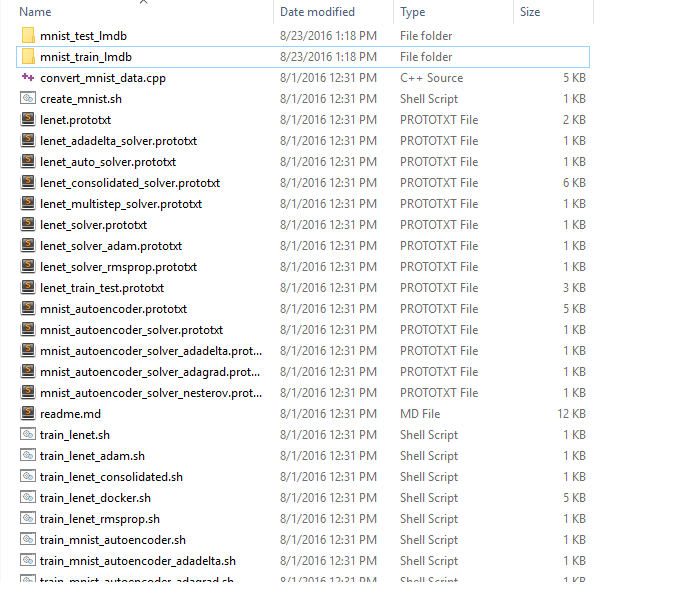This screenshot has height=593, width=682.
Task: Click the mnist_autoencoder_solver.prototxt file icon
Action: (28, 329)
